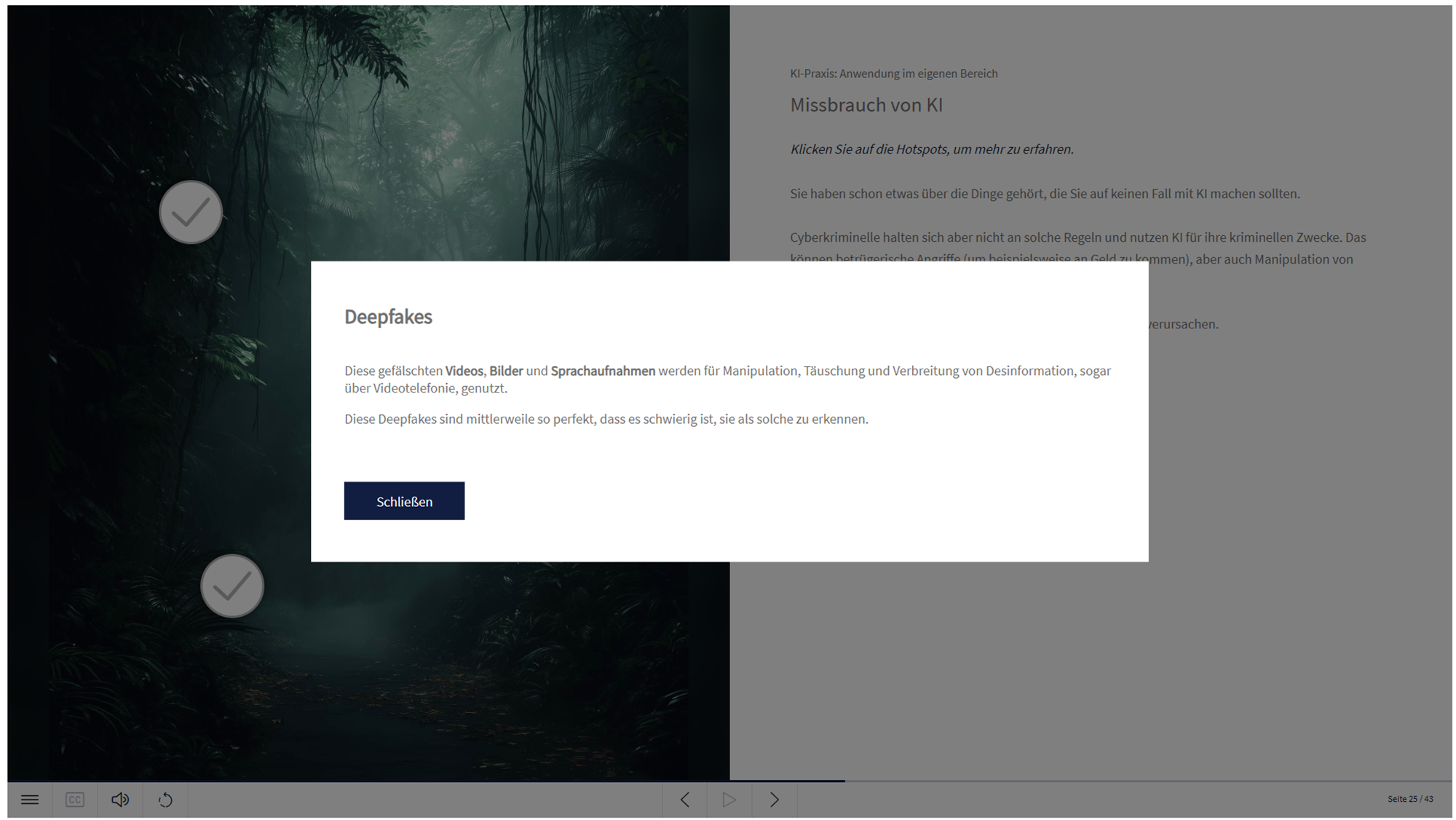Image resolution: width=1456 pixels, height=820 pixels.
Task: Click the Missbrauch von KI page title
Action: coord(866,106)
